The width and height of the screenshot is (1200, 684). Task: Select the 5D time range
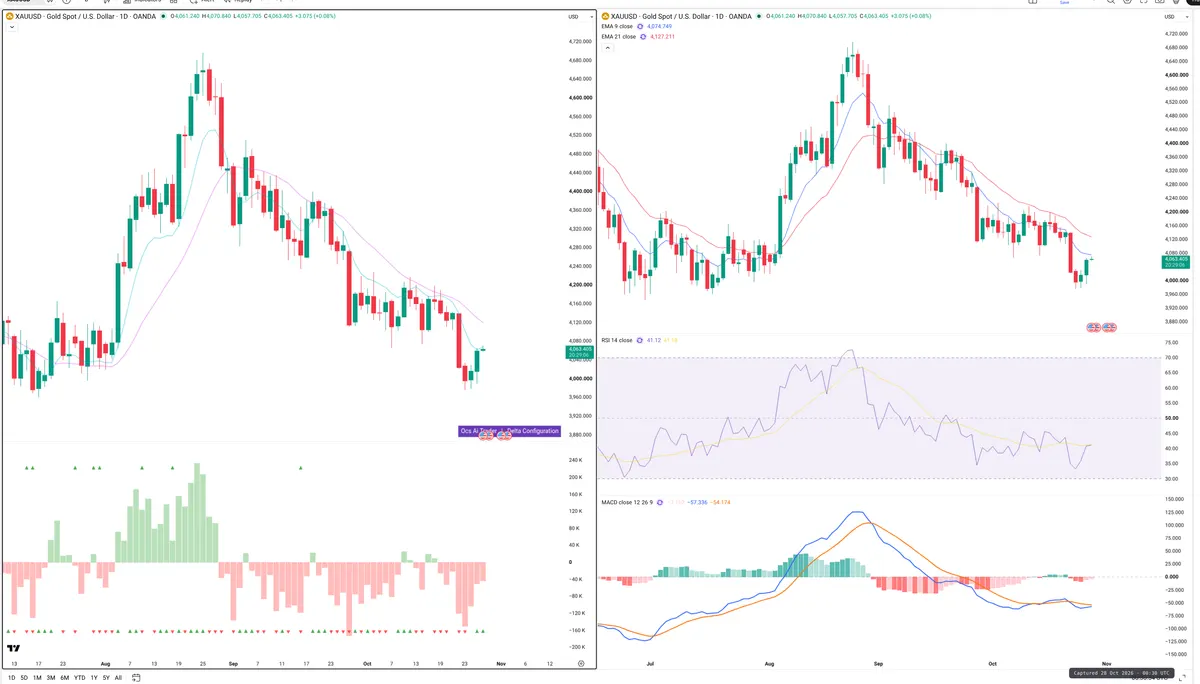pos(24,678)
